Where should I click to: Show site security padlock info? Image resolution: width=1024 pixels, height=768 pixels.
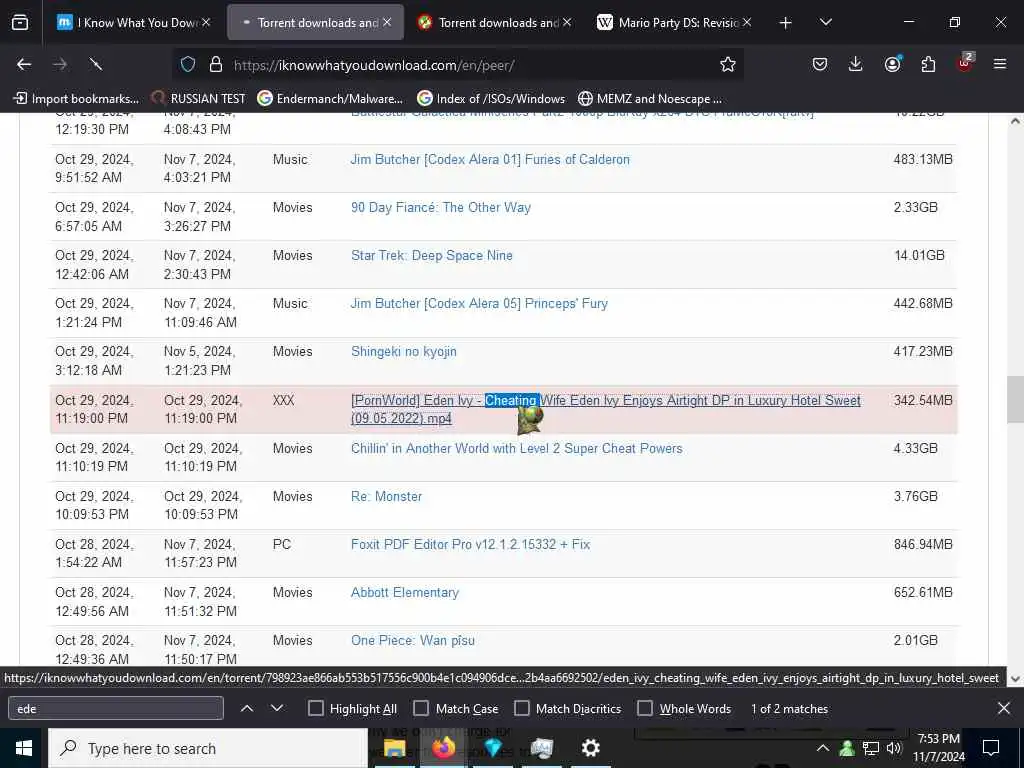(x=216, y=64)
